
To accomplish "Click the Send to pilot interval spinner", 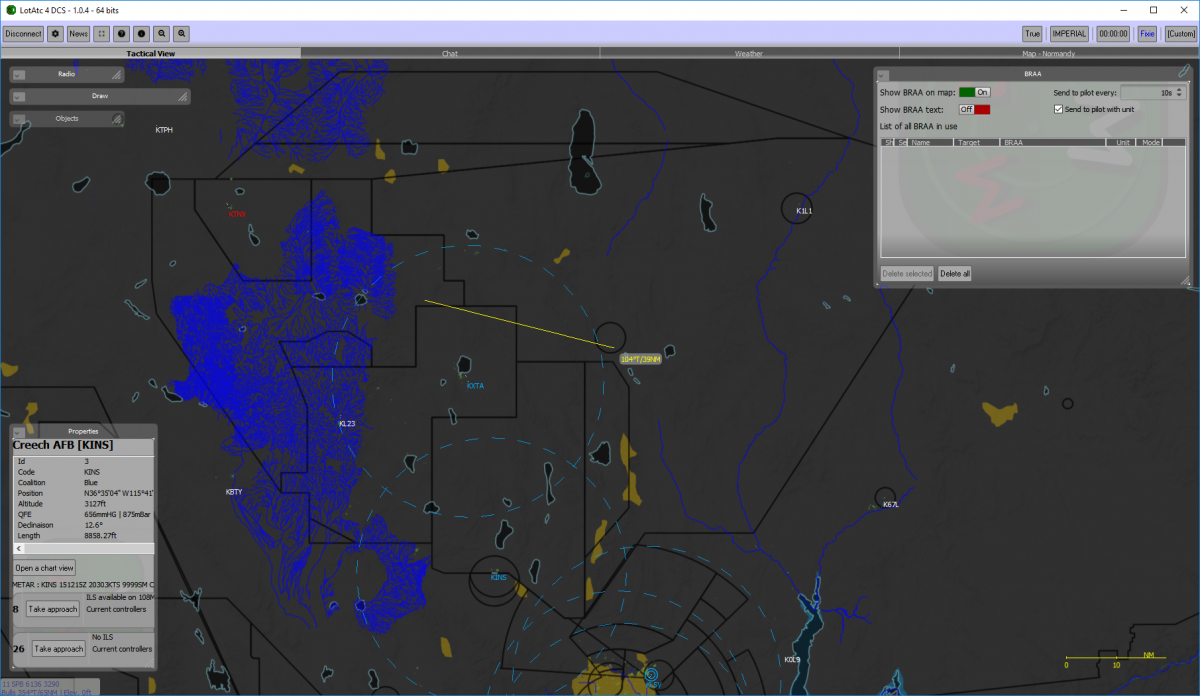I will pyautogui.click(x=1154, y=92).
